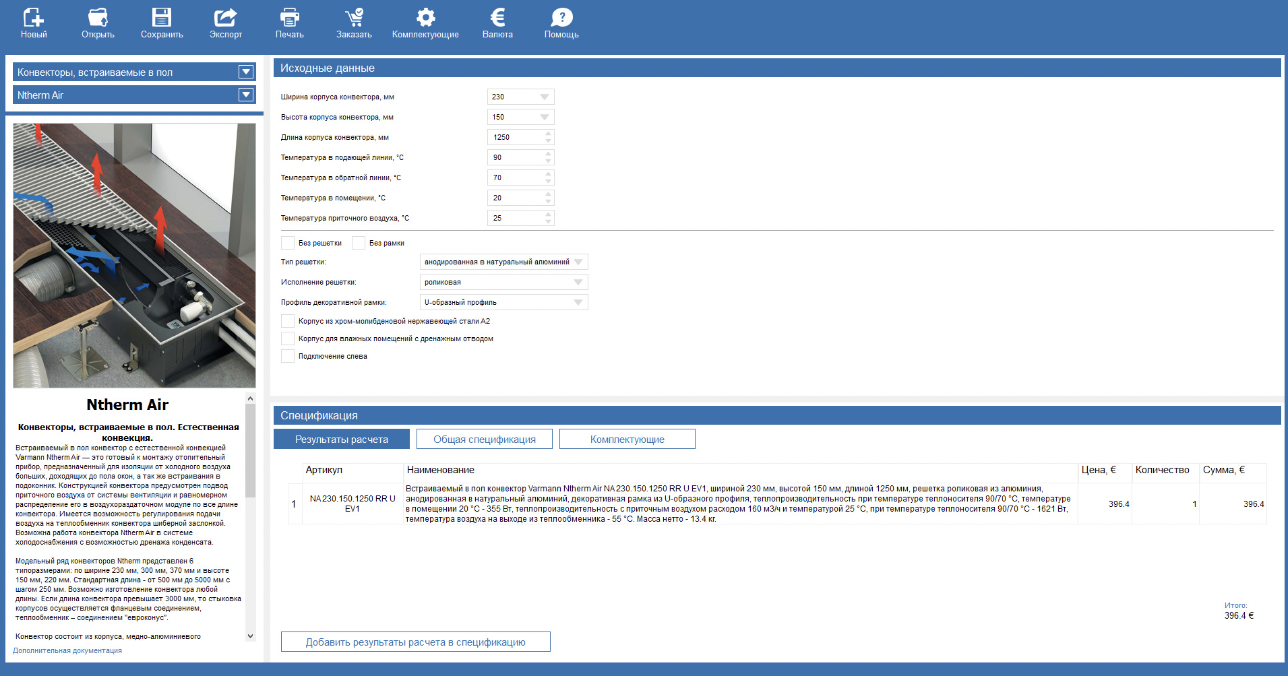1288x676 pixels.
Task: Toggle the Без рамки checkbox
Action: tap(359, 243)
